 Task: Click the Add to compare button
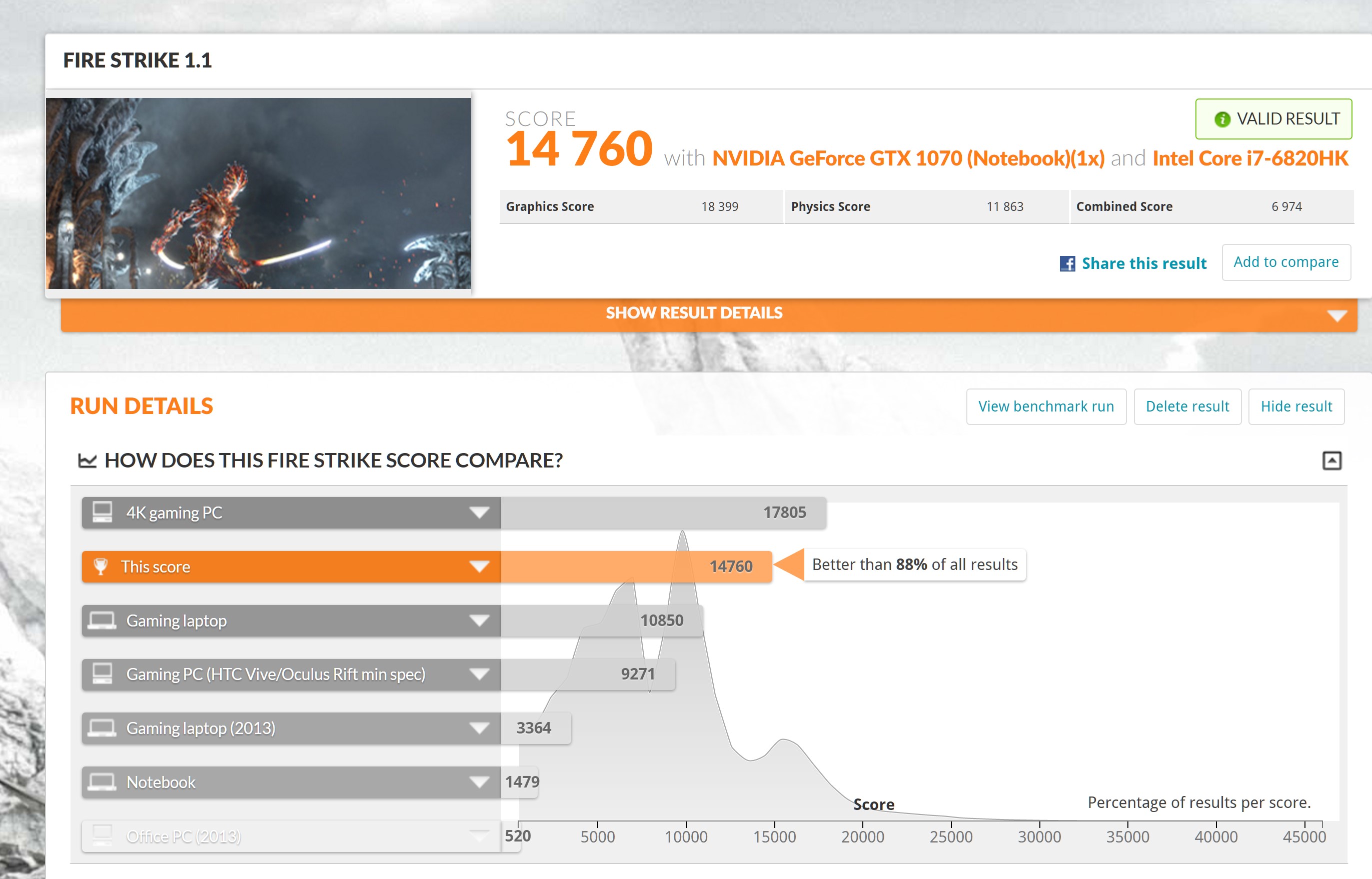point(1286,262)
